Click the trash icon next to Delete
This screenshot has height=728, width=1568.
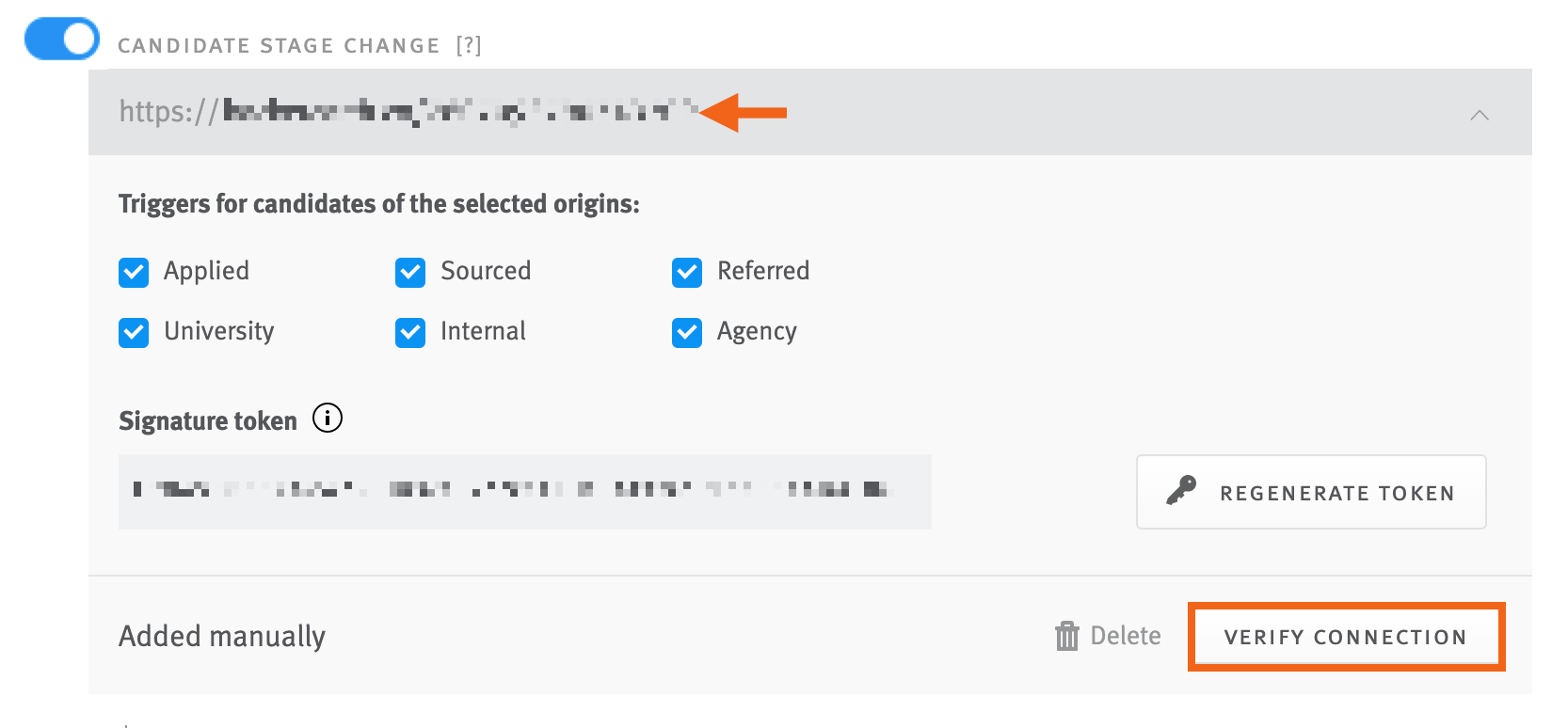[1067, 636]
